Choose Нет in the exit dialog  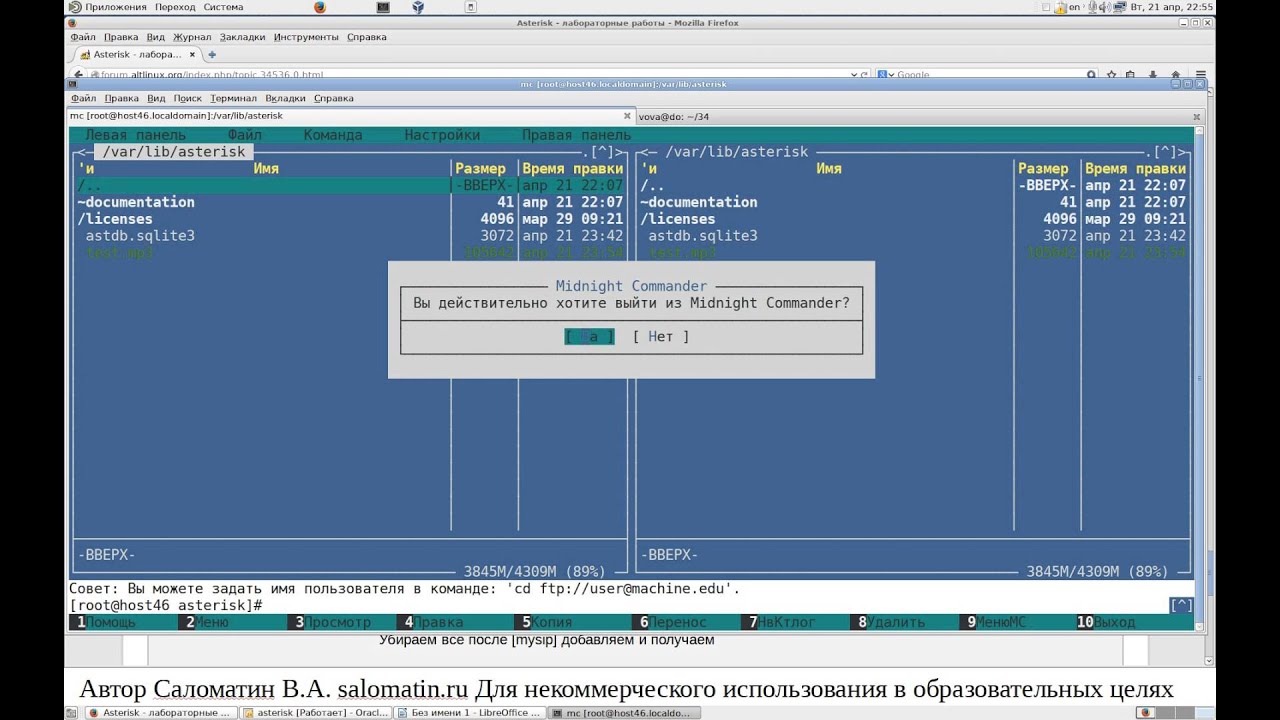[x=661, y=337]
